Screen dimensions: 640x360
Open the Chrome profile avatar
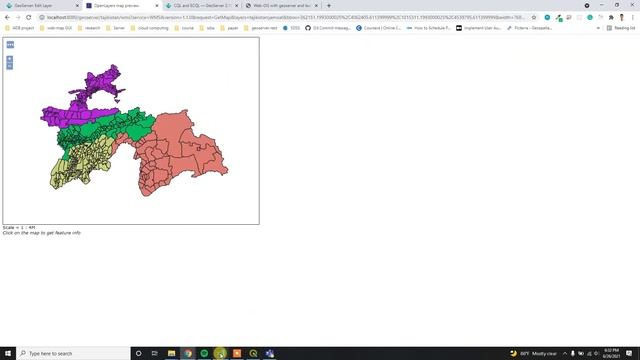coord(622,18)
